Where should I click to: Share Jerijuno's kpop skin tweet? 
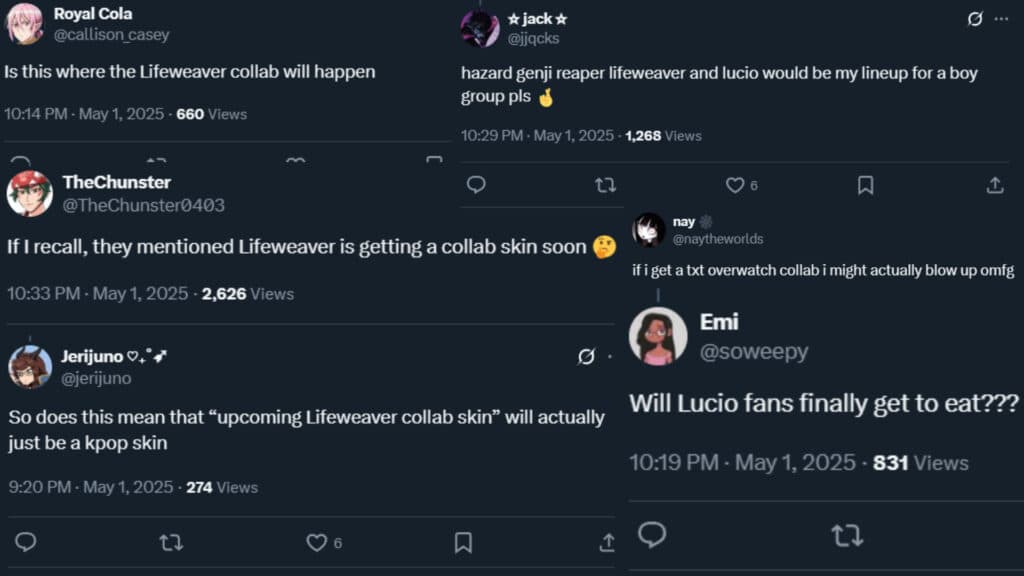pos(607,541)
